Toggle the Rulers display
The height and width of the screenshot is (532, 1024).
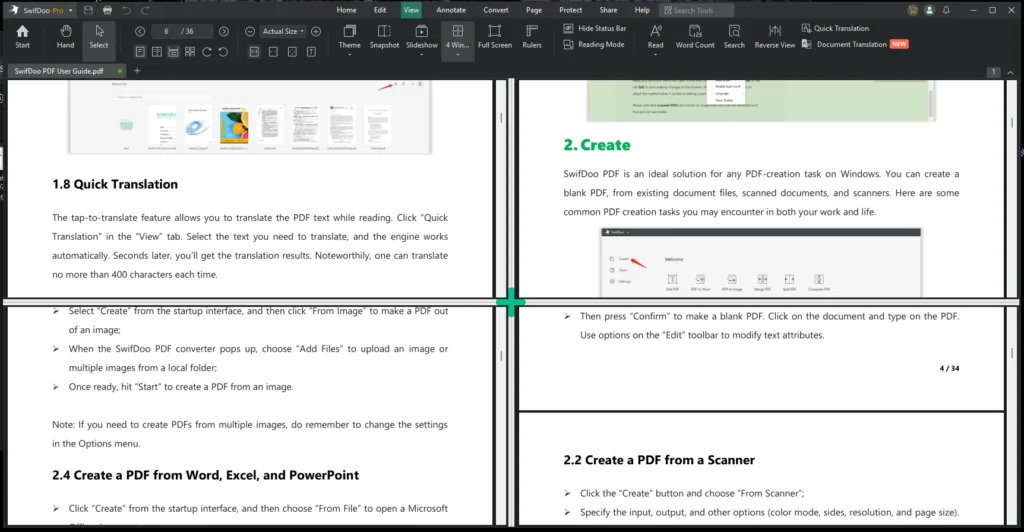[x=532, y=37]
